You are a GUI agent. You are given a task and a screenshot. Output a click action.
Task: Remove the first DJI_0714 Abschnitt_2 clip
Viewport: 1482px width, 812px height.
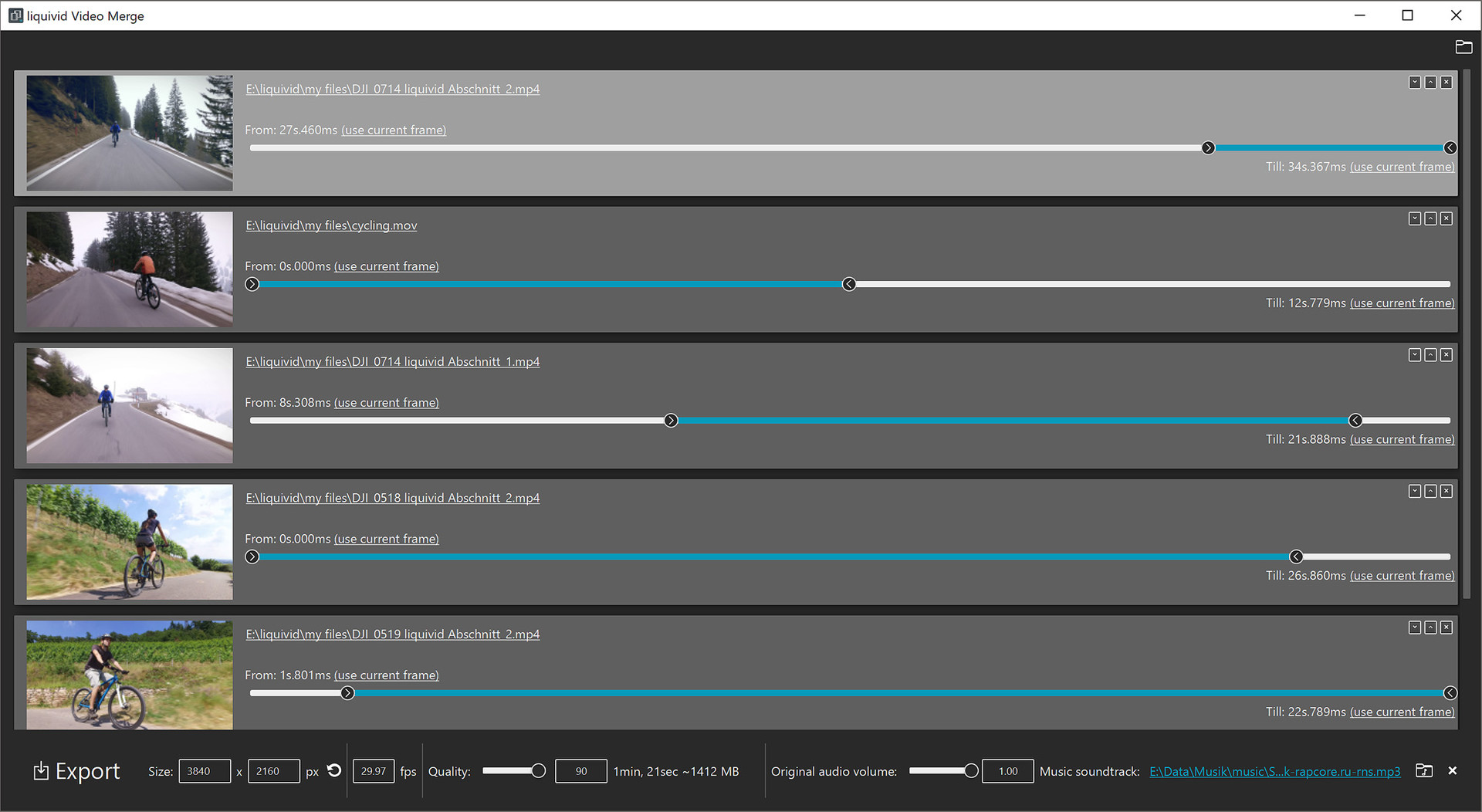1446,83
